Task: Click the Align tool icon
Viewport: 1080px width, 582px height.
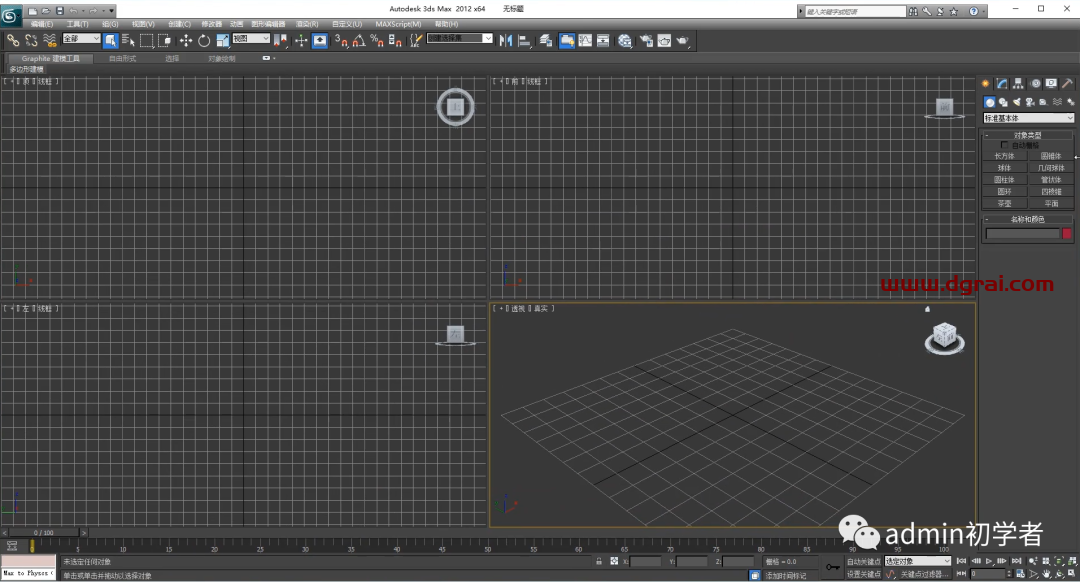Action: (524, 41)
